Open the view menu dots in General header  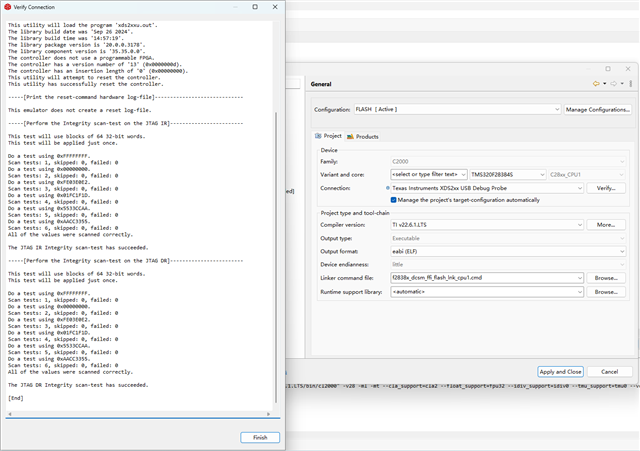[x=631, y=84]
